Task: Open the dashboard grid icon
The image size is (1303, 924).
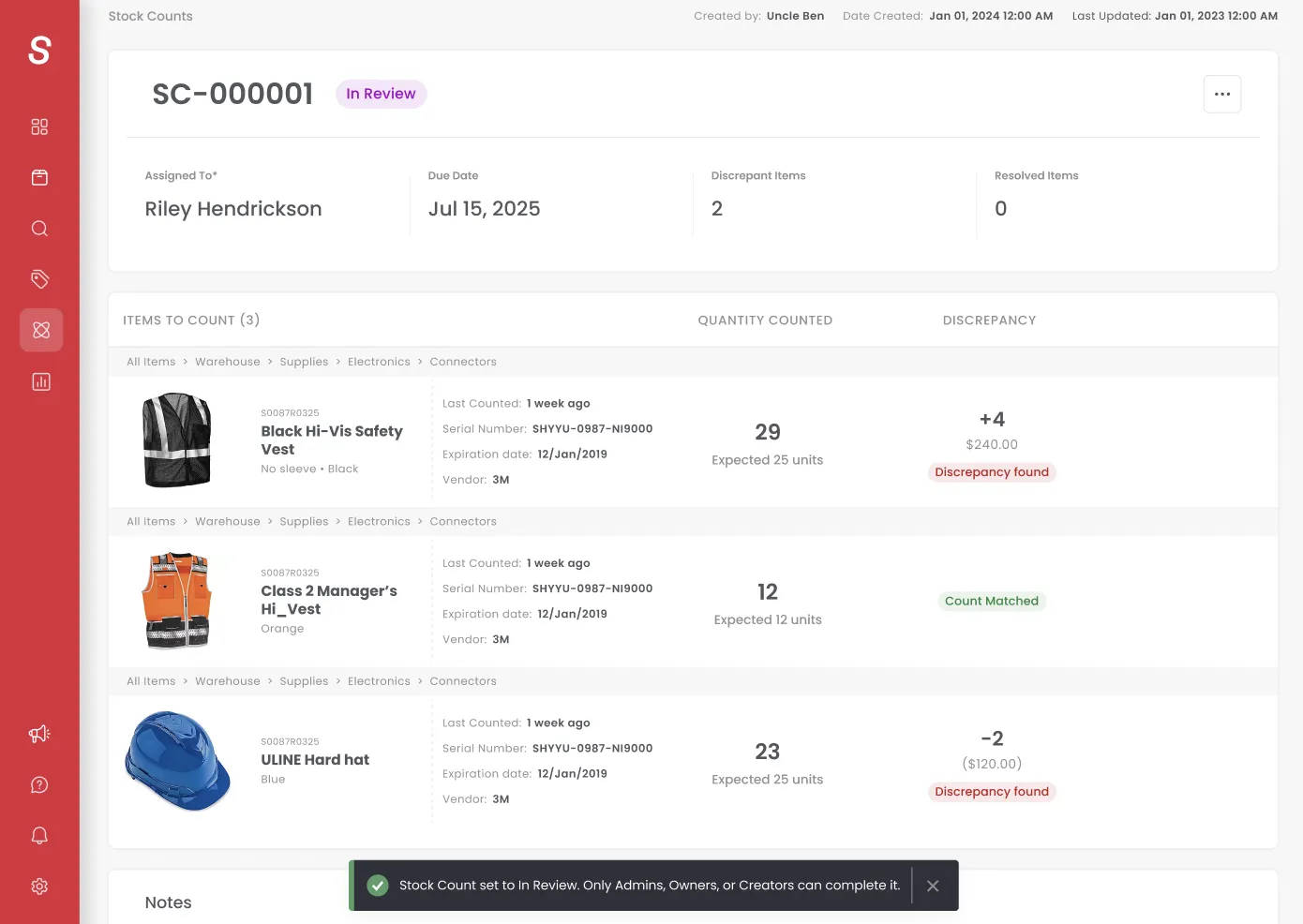Action: [39, 127]
